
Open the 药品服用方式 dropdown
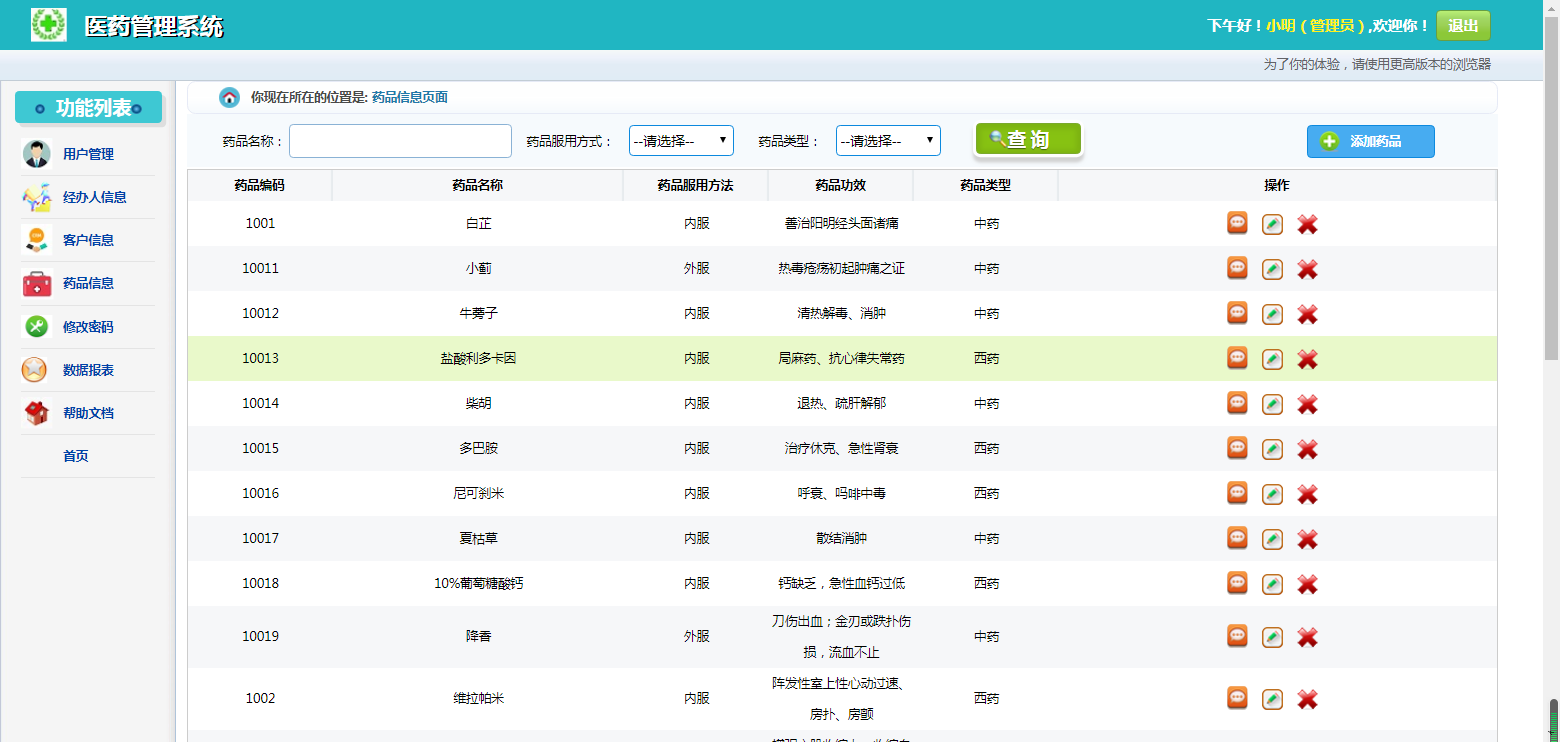click(x=681, y=140)
